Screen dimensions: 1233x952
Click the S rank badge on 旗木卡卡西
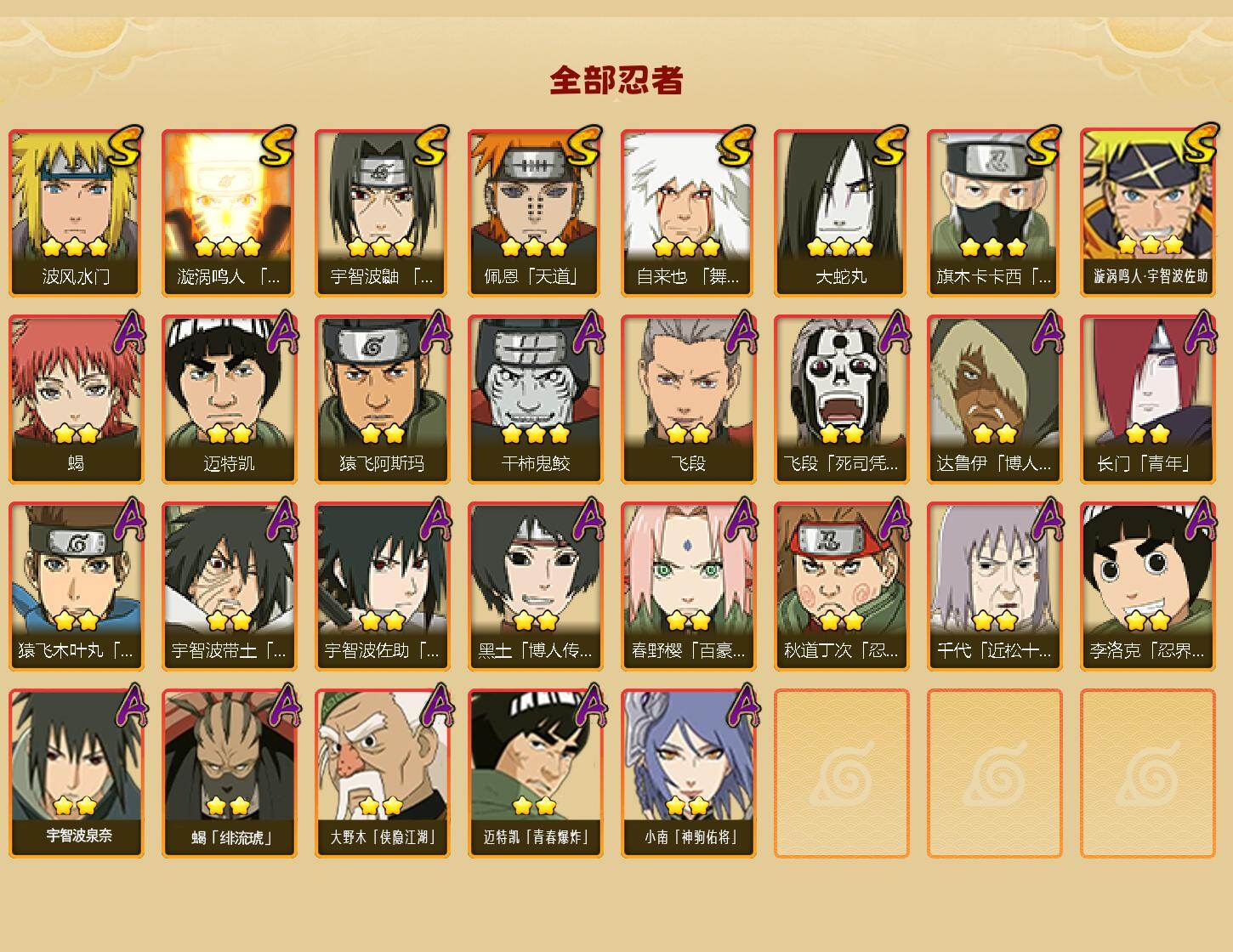click(1043, 145)
